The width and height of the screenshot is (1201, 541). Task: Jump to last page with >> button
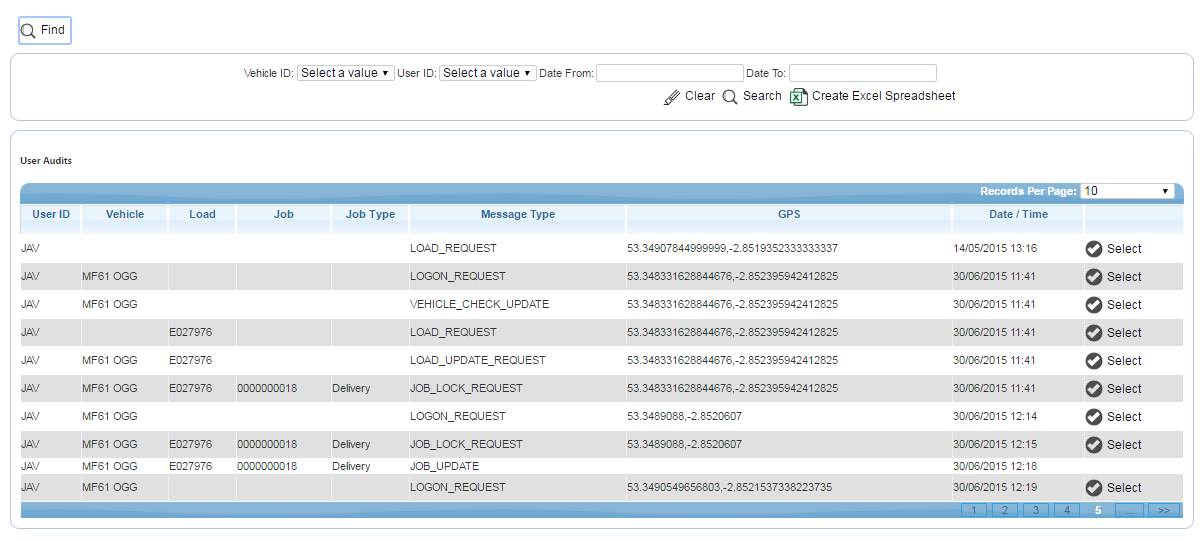[1163, 510]
